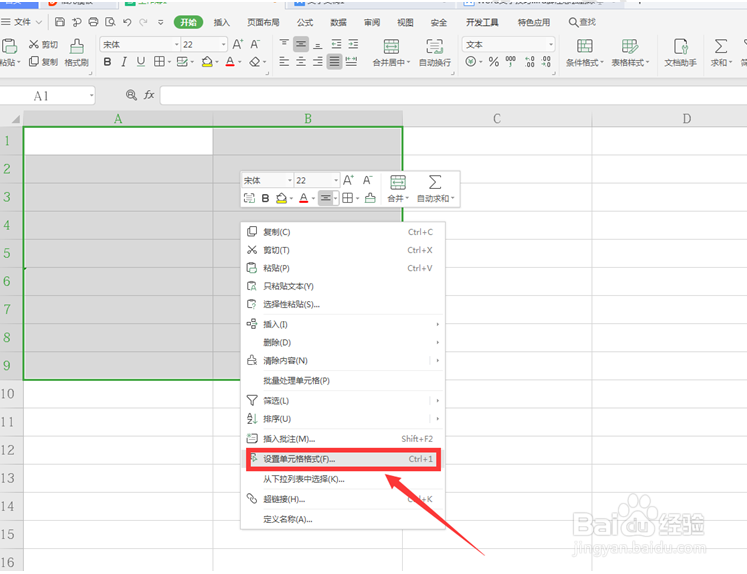747x574 pixels.
Task: Click the Sum (求和) sigma icon
Action: pos(721,46)
